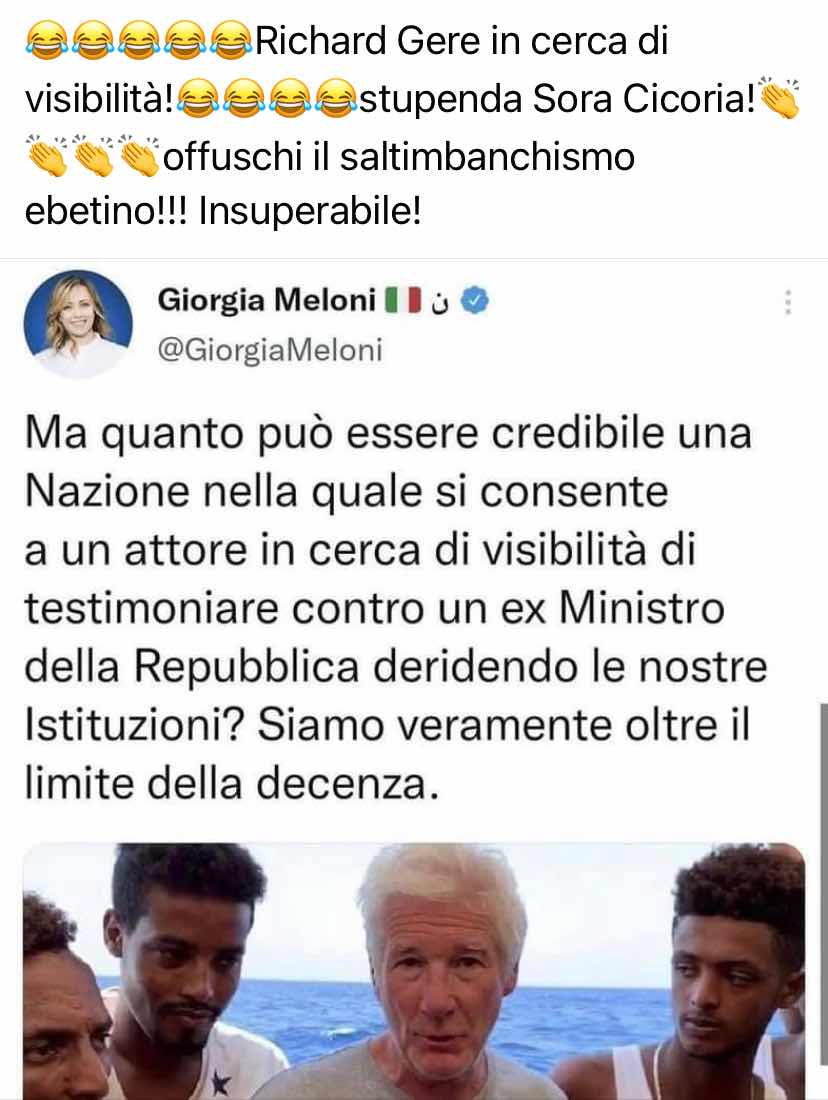Click the Giorgia Meloni display name

[267, 300]
